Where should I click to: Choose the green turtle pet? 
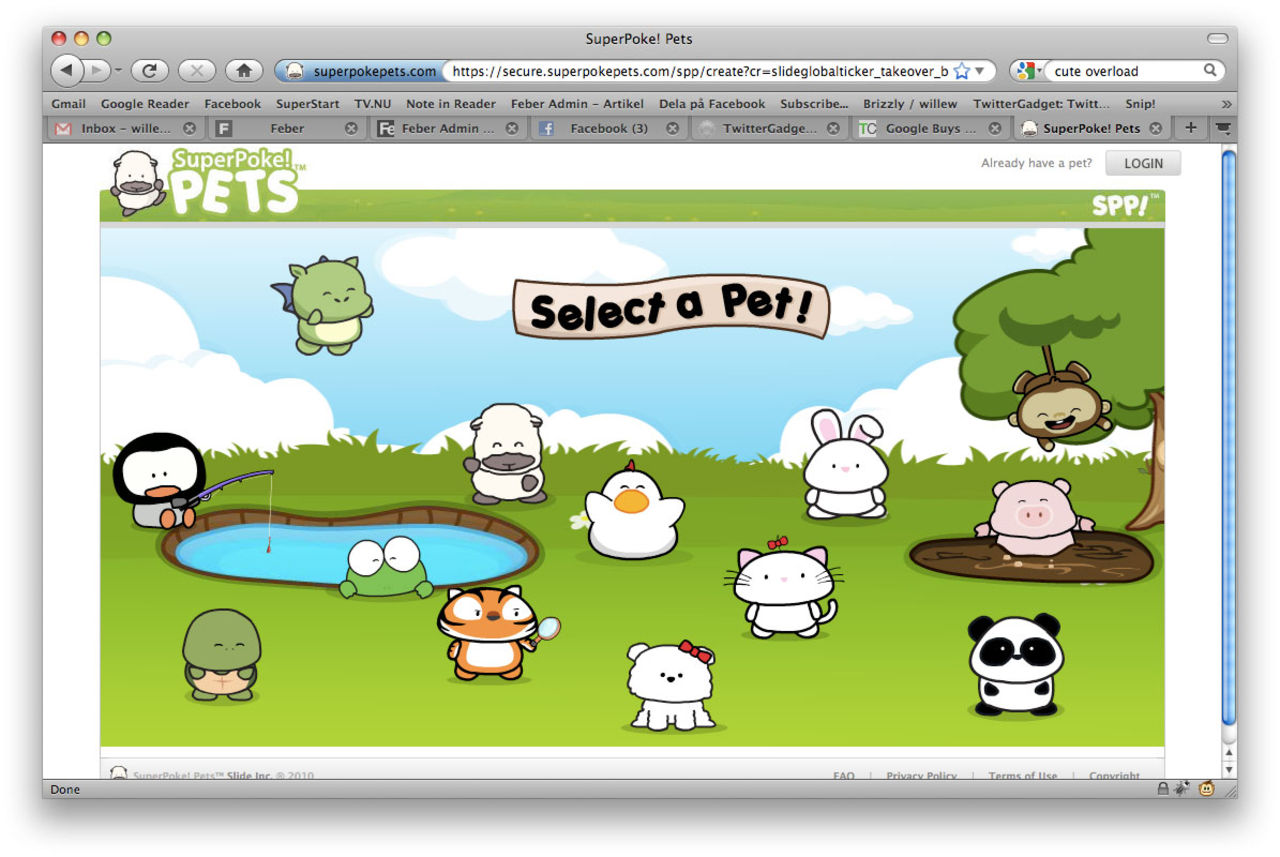[x=221, y=654]
